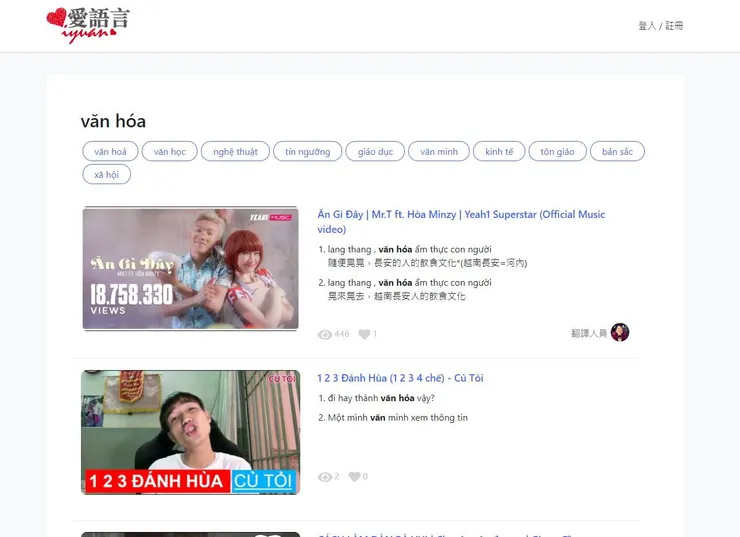The image size is (740, 537).
Task: Open the Ăn Gì Đây video thumbnail
Action: click(x=190, y=268)
